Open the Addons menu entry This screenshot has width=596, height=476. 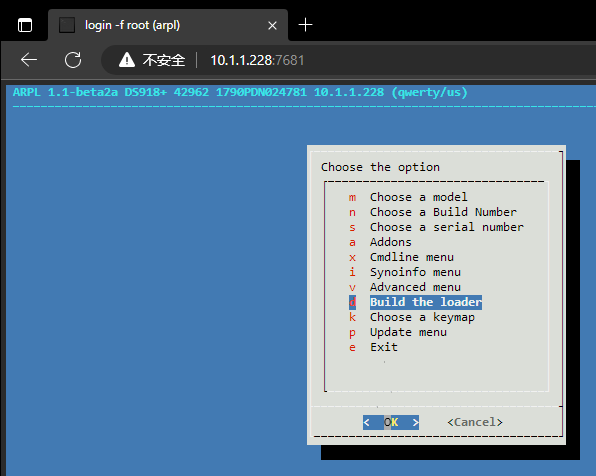coord(391,242)
